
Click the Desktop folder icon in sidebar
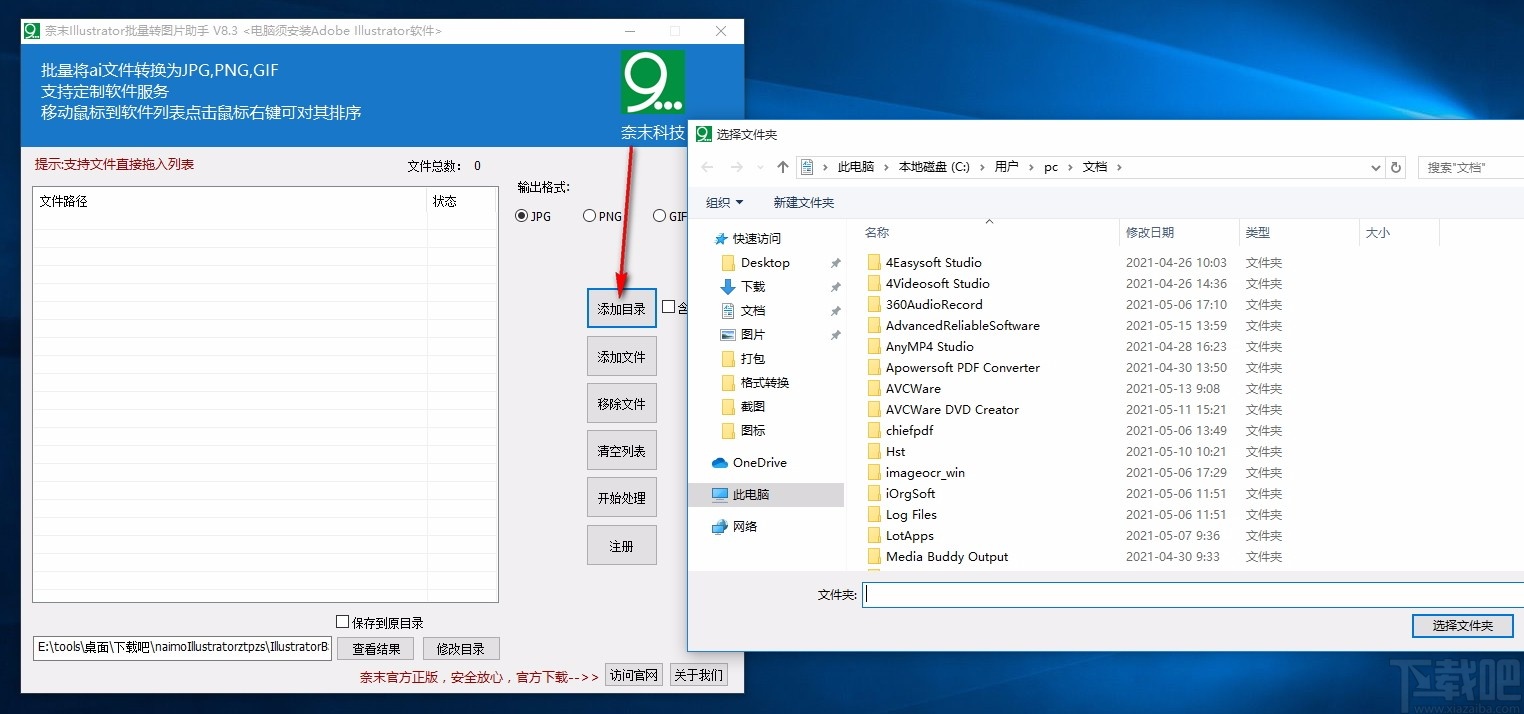728,263
